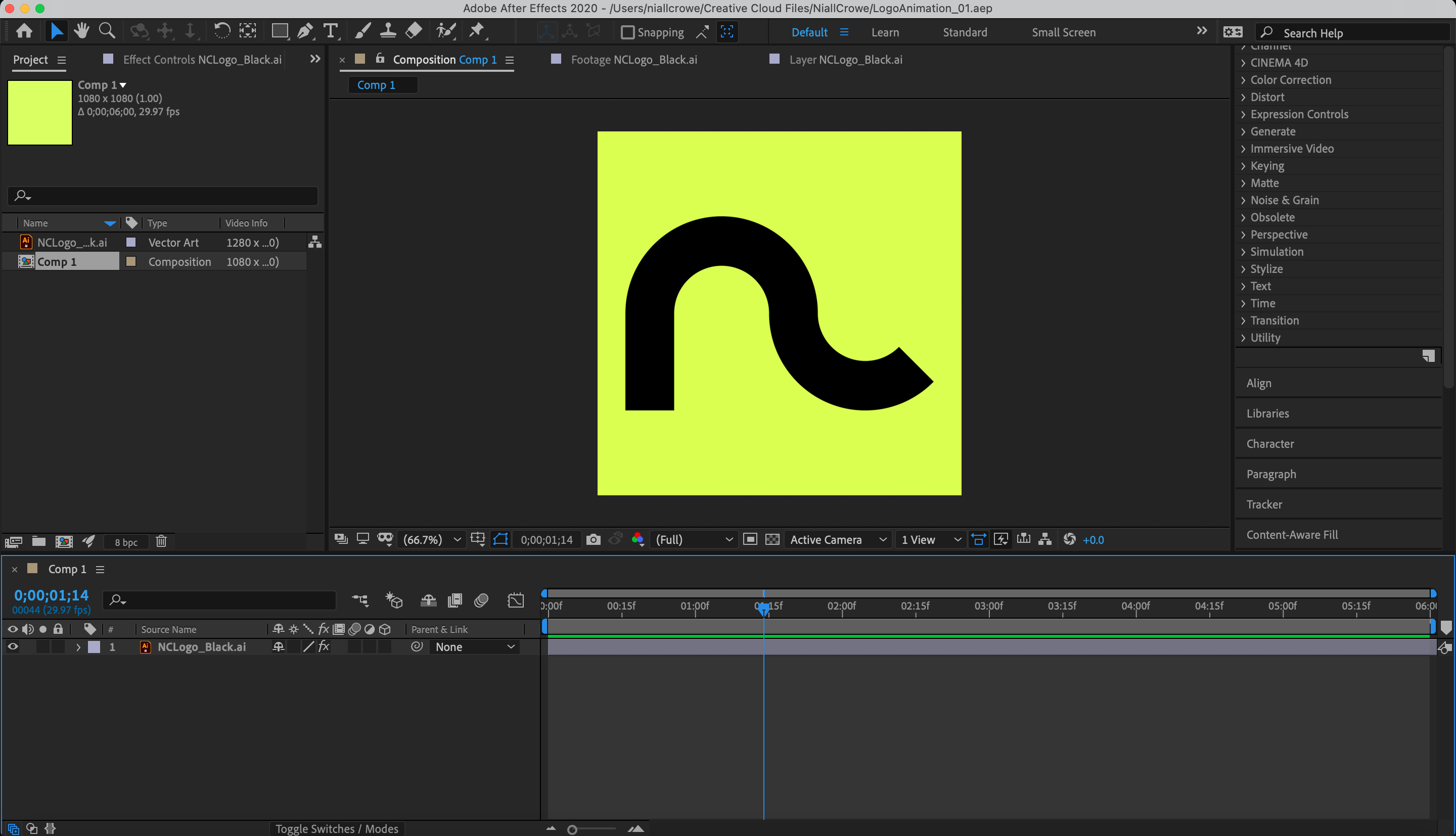Toggle the transparency grid in the viewer
1456x836 pixels.
pyautogui.click(x=772, y=539)
